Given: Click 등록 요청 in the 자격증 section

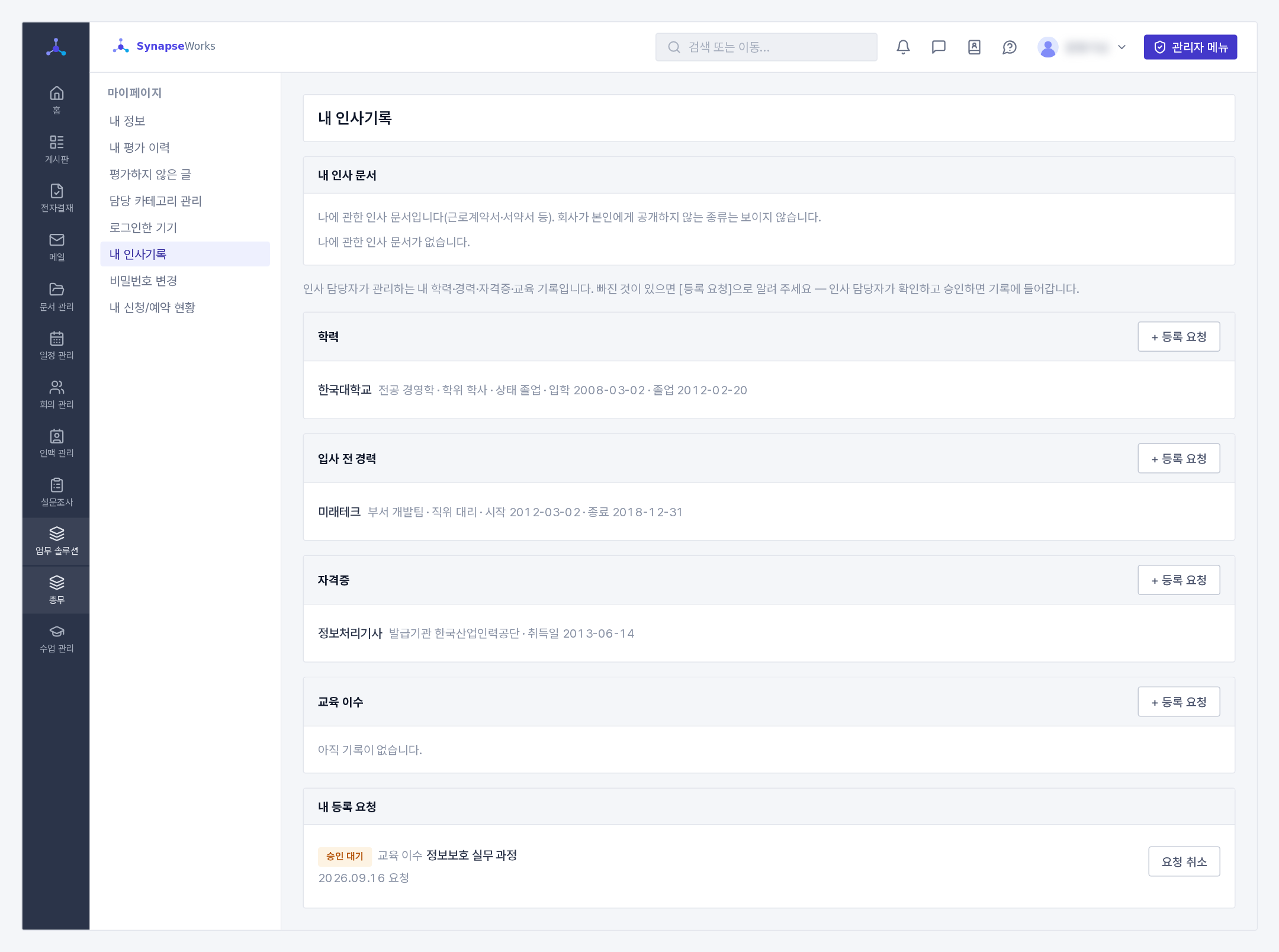Looking at the screenshot, I should point(1178,580).
